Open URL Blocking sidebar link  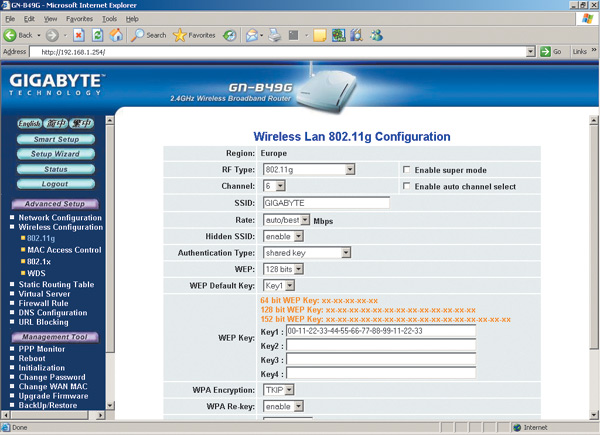pyautogui.click(x=43, y=322)
